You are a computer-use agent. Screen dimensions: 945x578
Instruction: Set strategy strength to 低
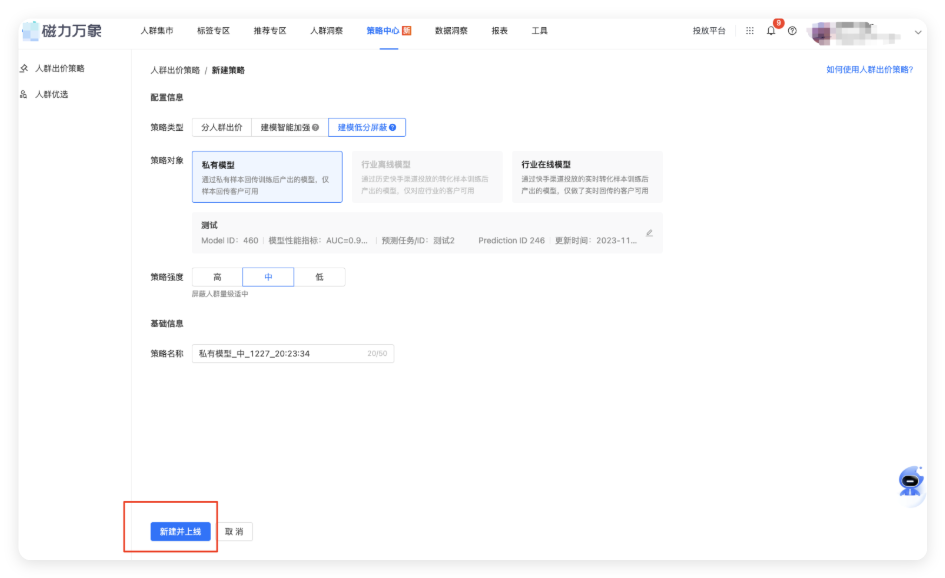pos(320,276)
